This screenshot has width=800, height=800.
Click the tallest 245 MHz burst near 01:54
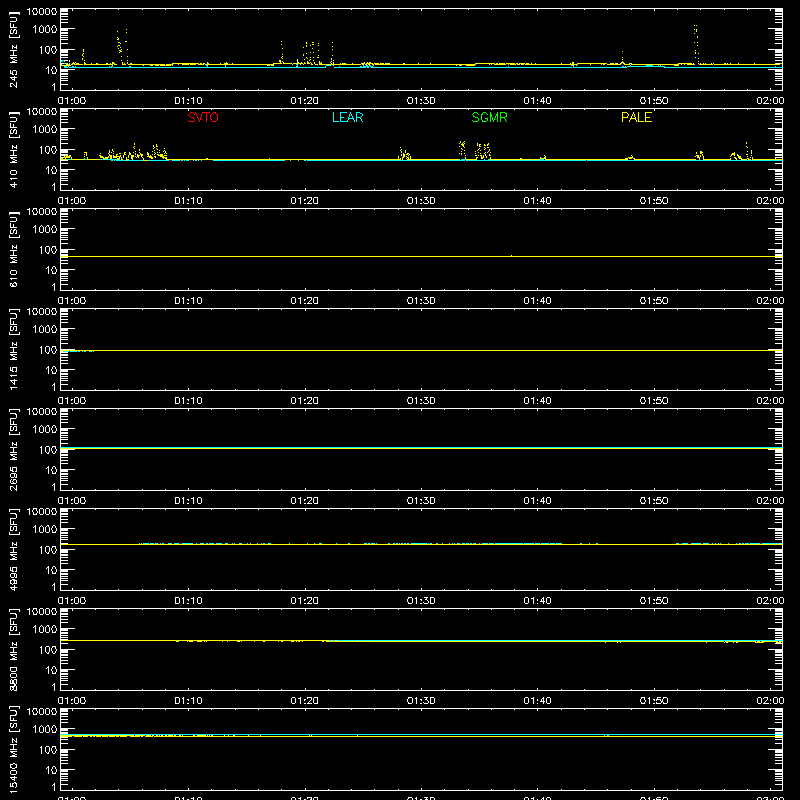pyautogui.click(x=696, y=44)
